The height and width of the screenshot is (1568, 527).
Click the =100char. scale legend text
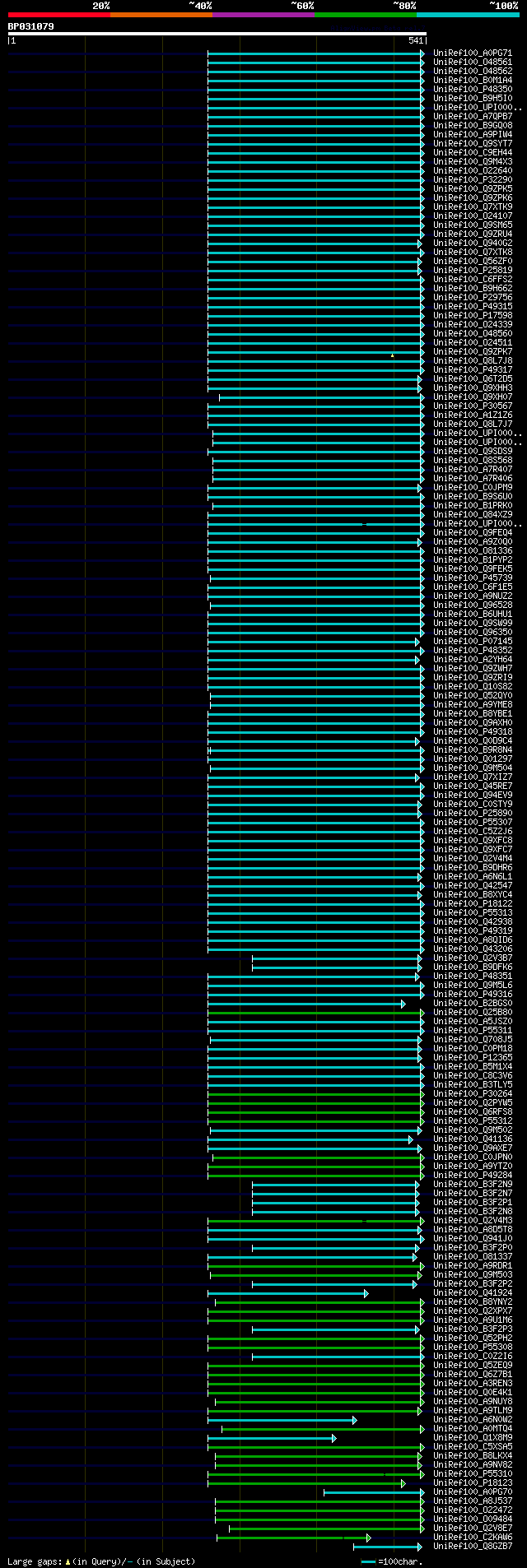tap(400, 1561)
